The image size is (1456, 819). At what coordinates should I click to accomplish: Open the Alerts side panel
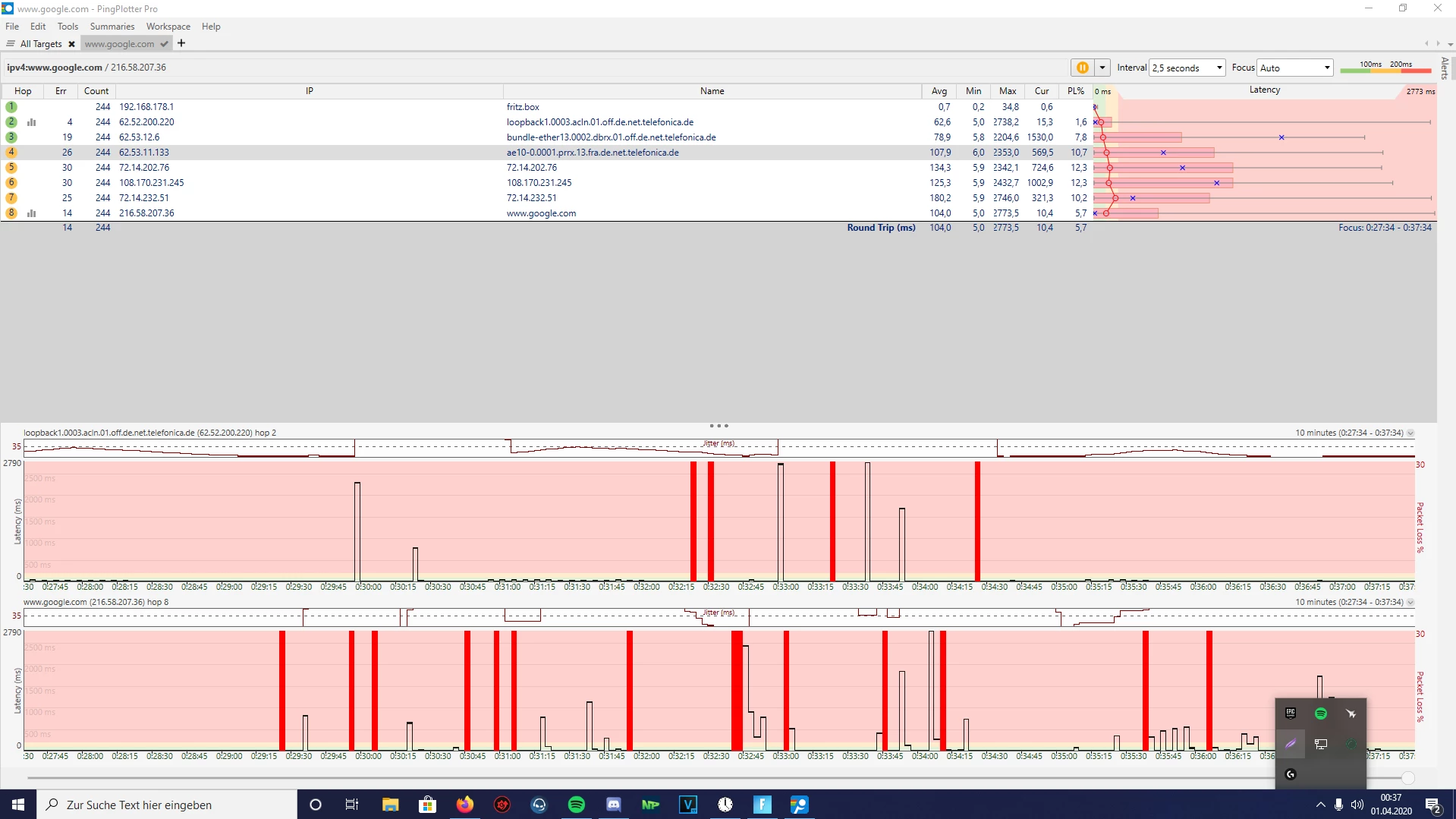[x=1445, y=68]
